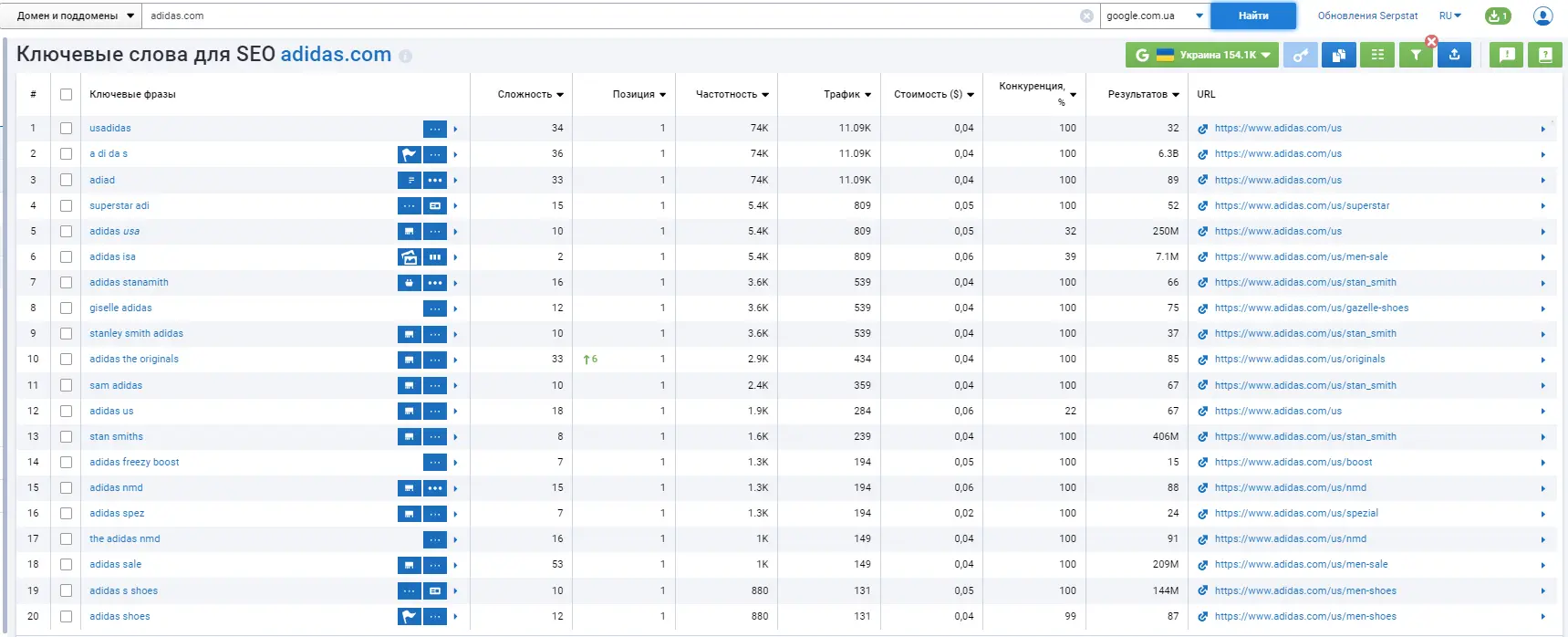This screenshot has width=1568, height=637.
Task: Open the Украина 154.1K region dropdown
Action: (x=1201, y=56)
